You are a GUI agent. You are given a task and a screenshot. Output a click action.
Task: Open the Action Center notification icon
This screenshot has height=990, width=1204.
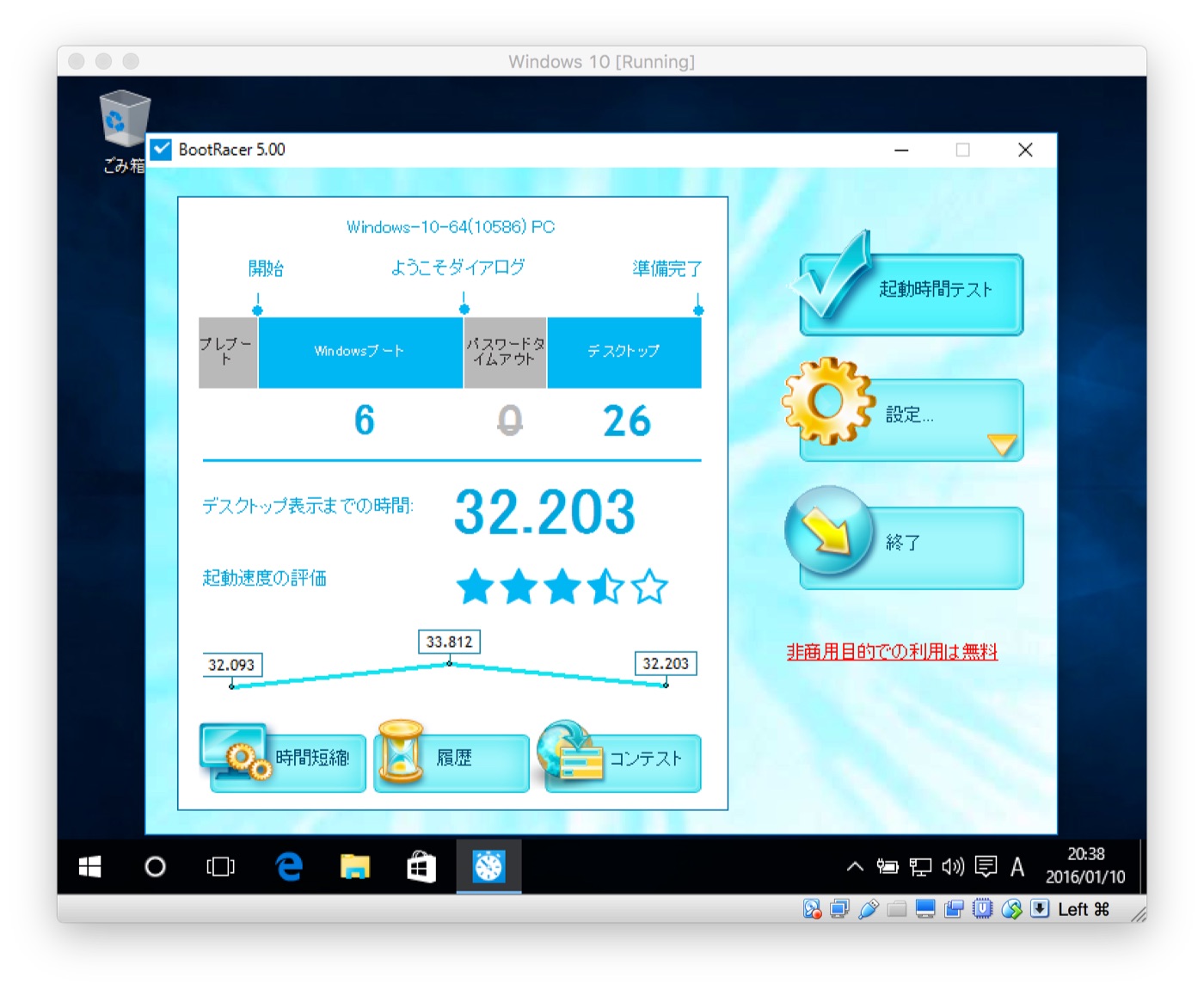pyautogui.click(x=986, y=866)
